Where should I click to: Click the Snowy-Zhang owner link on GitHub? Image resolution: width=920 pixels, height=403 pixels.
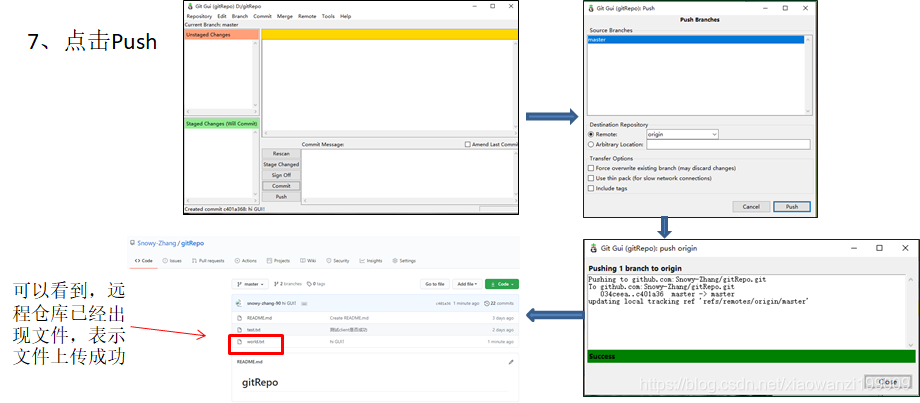click(157, 243)
